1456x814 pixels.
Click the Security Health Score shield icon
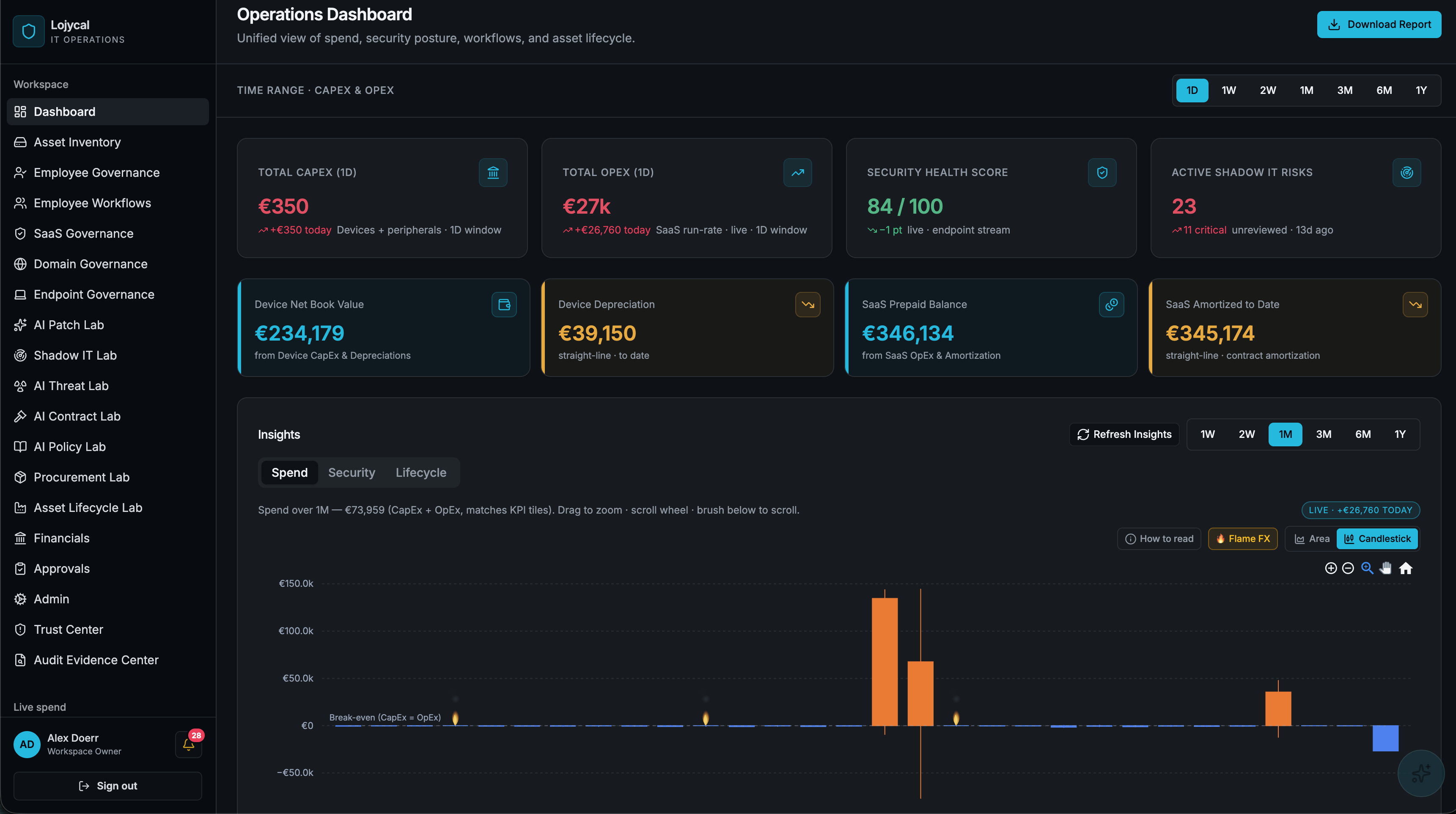click(x=1102, y=173)
